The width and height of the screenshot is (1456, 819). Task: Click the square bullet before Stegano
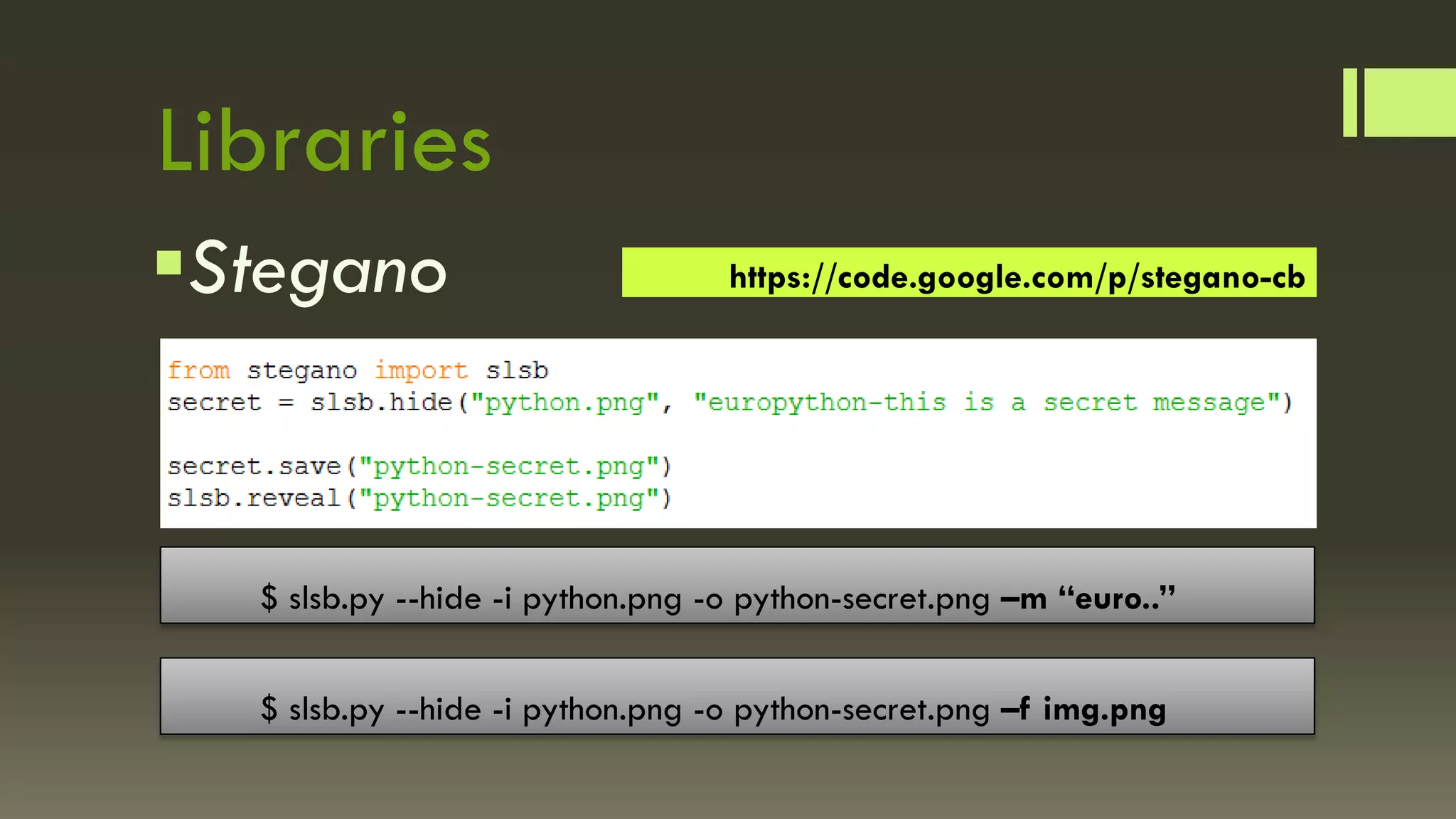tap(169, 262)
